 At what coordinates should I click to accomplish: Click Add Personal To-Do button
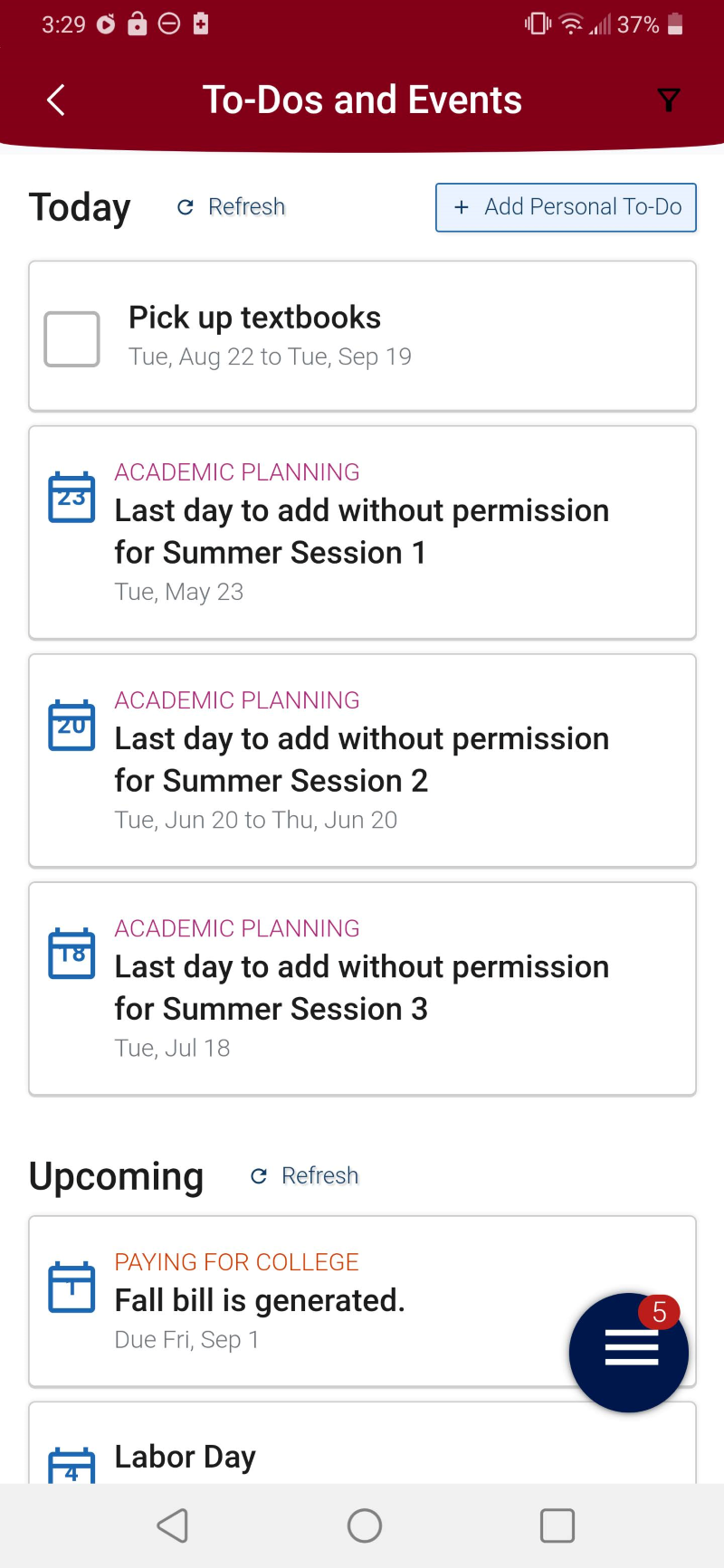click(x=566, y=207)
